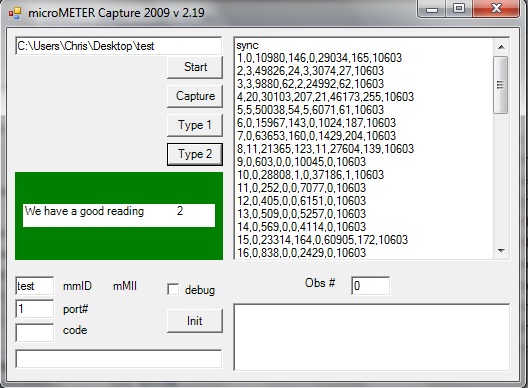Click the file path field C:\Users\Chris\Desktop\test
528x388 pixels.
[119, 46]
